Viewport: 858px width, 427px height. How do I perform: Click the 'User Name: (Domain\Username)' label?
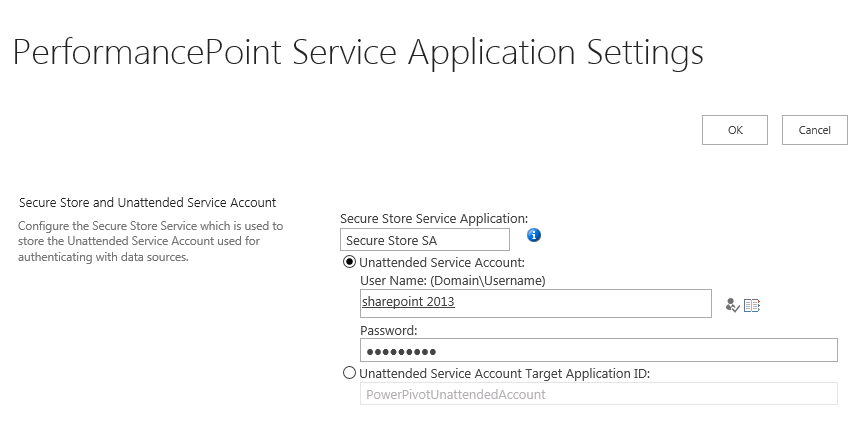point(452,280)
